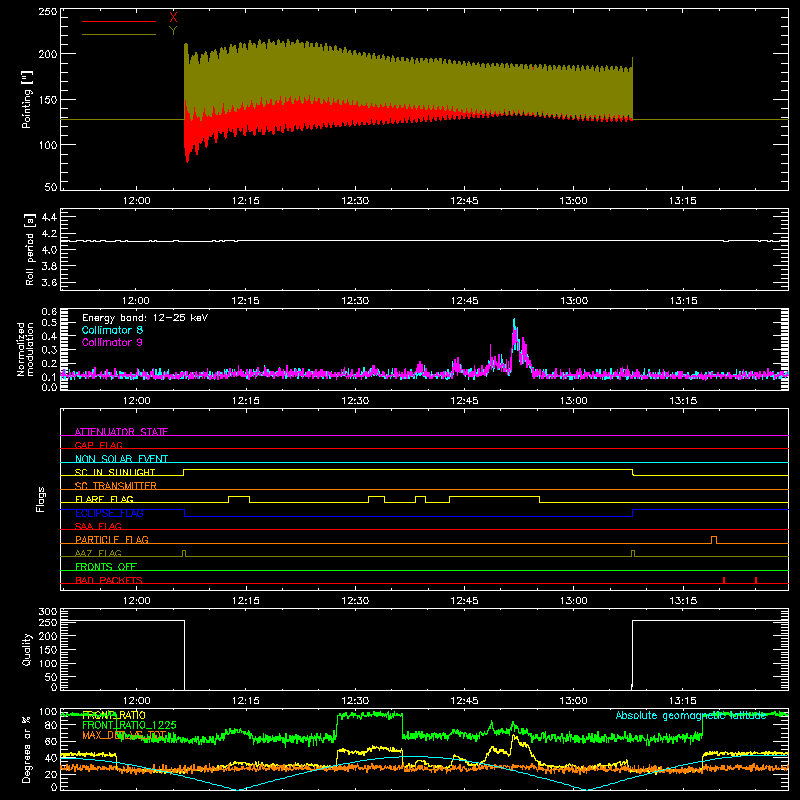Click the cyan Collimator 8 legend entry
This screenshot has height=800, width=800.
(112, 330)
